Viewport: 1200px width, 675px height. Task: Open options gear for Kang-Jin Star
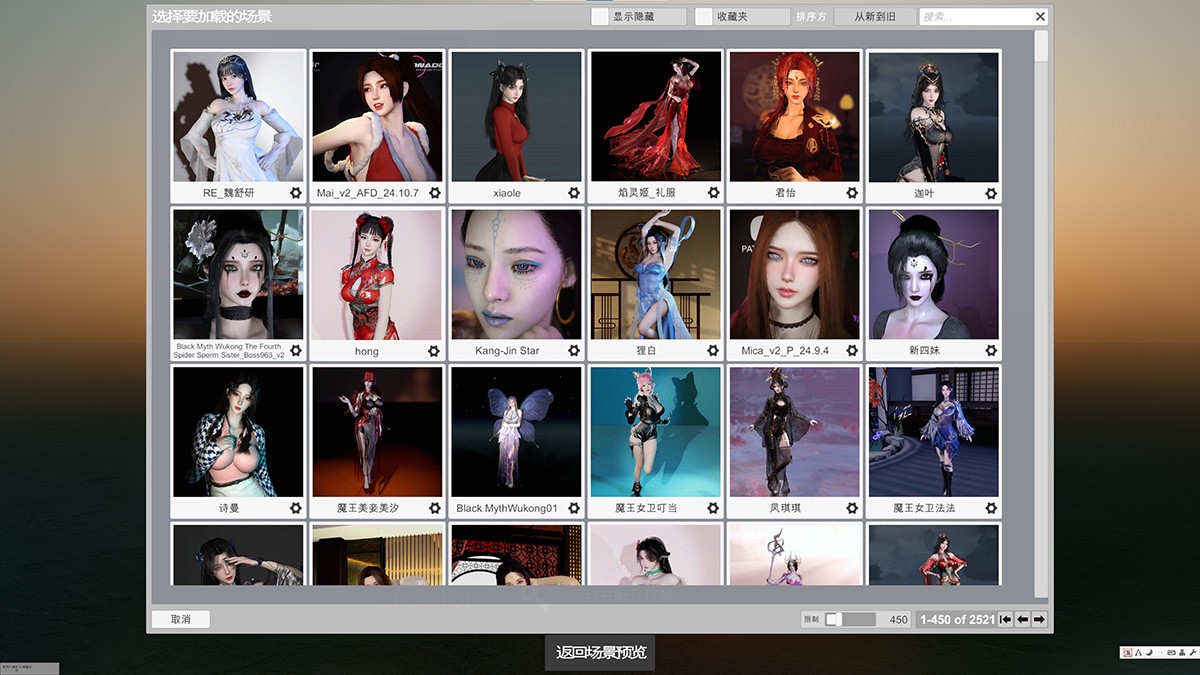574,351
